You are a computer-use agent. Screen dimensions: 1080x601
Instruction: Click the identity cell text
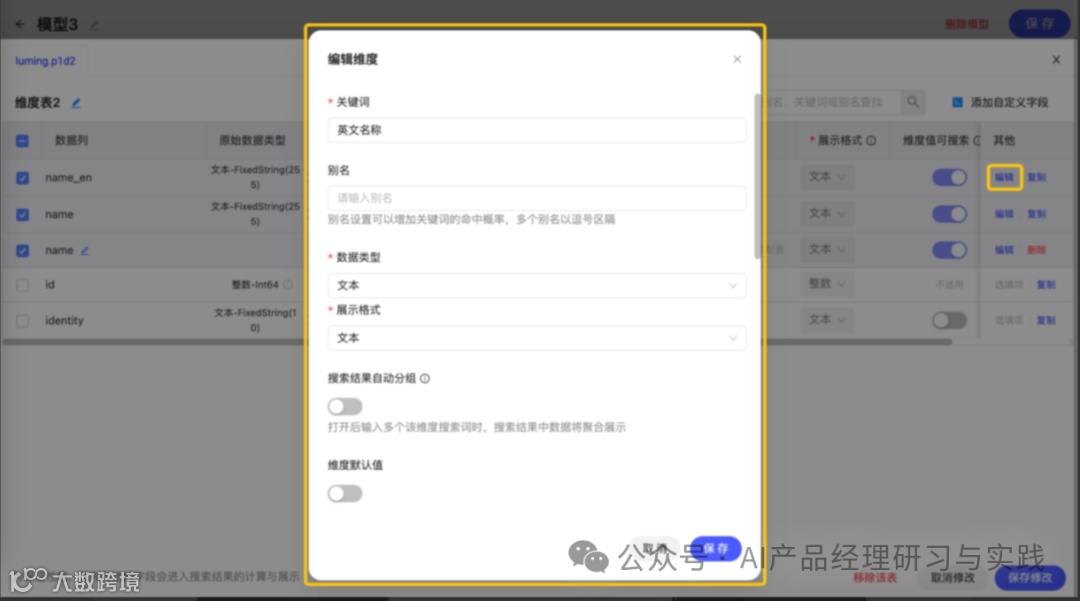[64, 321]
